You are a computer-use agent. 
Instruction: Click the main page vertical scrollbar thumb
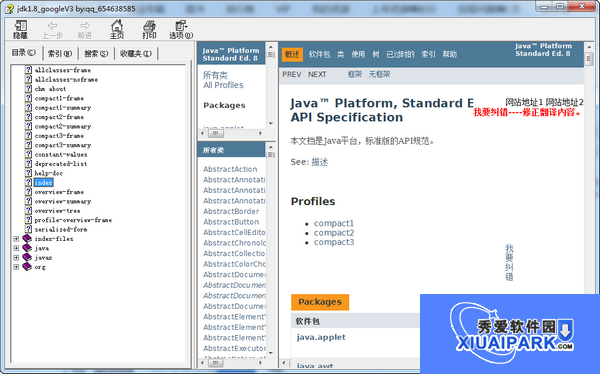click(589, 59)
